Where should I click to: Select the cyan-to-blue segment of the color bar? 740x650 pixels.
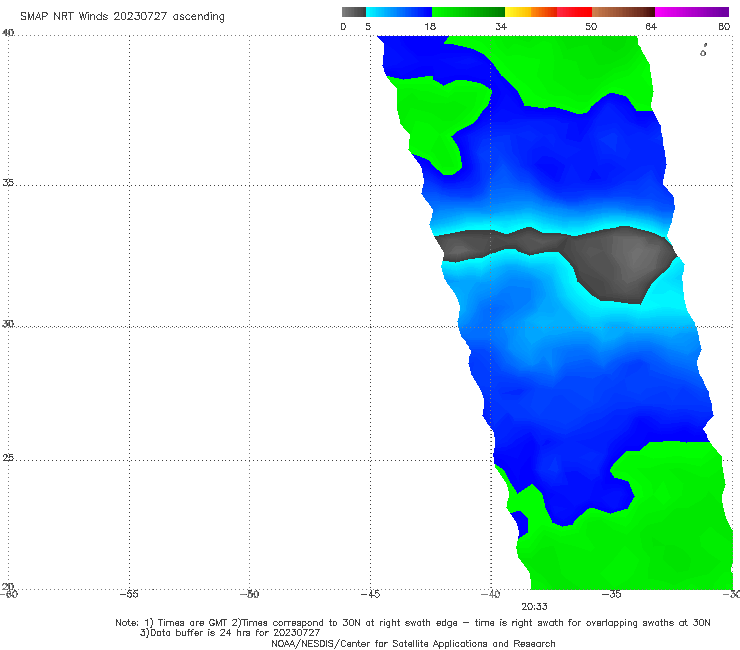(399, 12)
